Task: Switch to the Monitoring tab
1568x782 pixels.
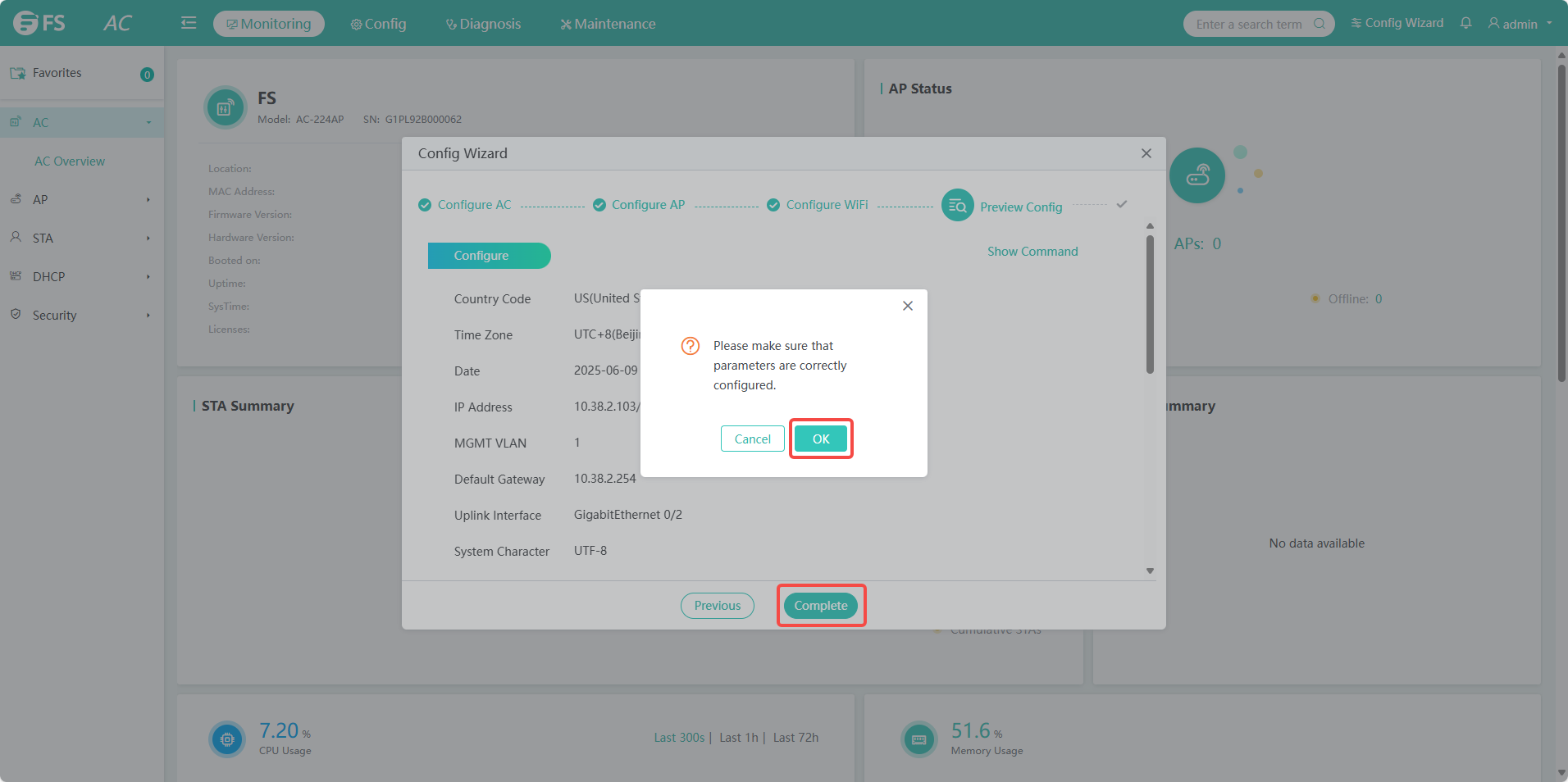Action: [269, 24]
